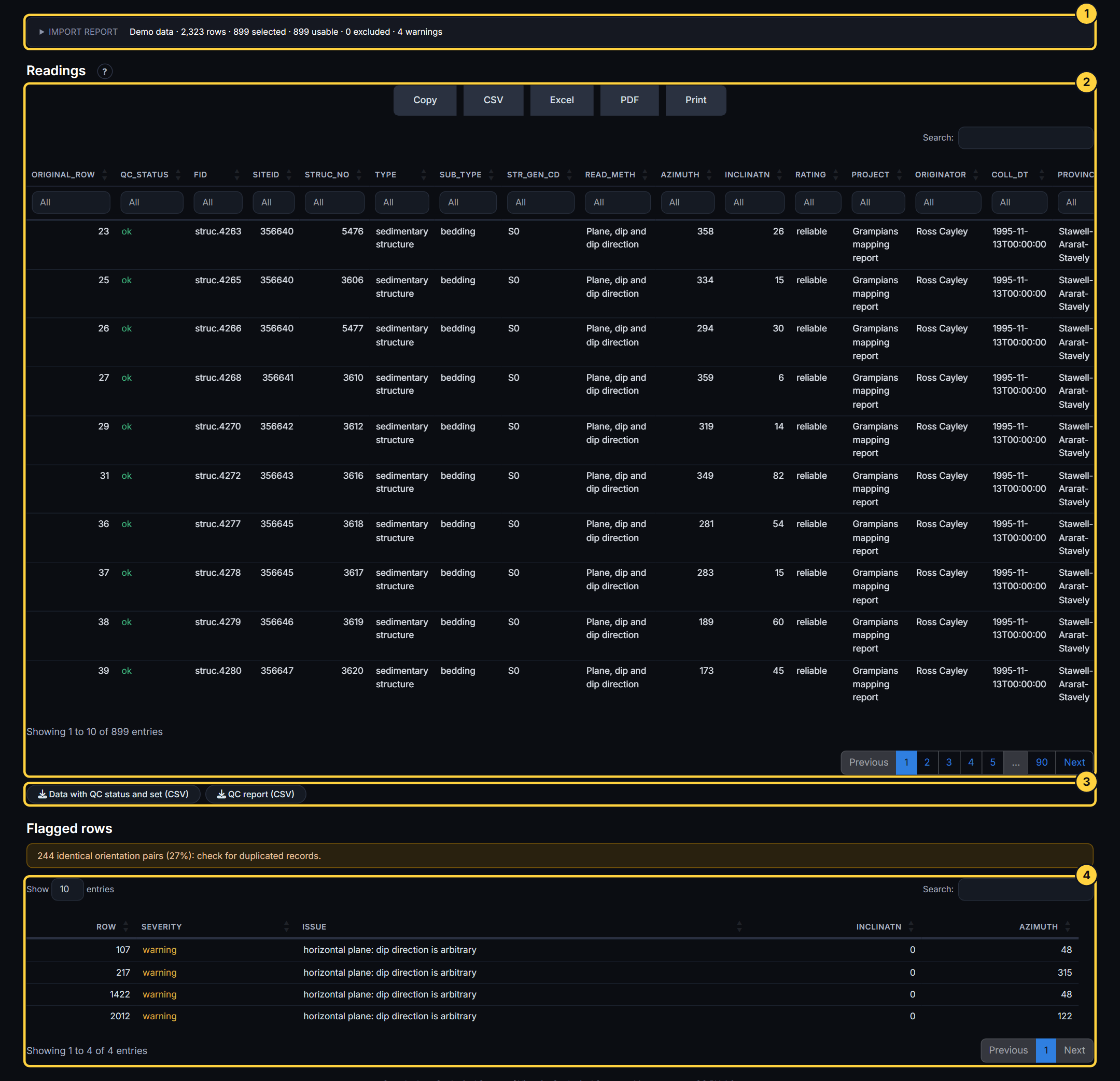This screenshot has height=1081, width=1120.
Task: Export the readings as CSV
Action: [493, 100]
